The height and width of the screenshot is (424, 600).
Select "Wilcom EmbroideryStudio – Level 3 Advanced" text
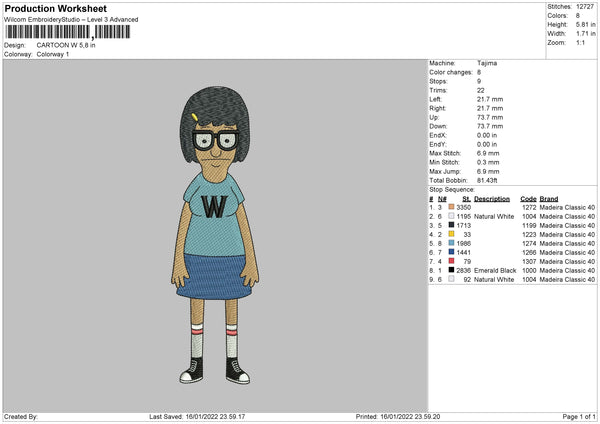pos(71,20)
